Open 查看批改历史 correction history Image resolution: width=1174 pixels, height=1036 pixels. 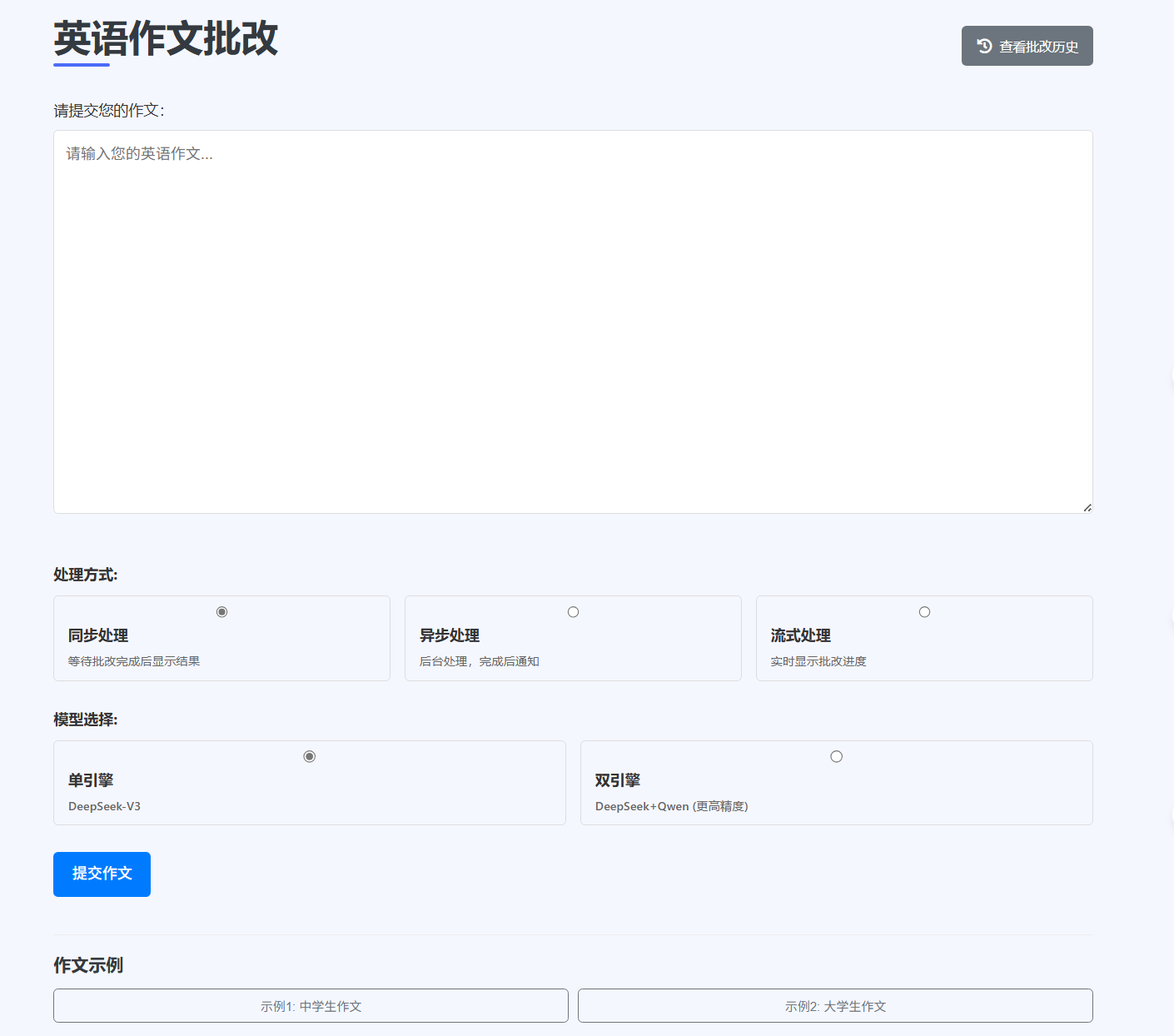click(1027, 46)
